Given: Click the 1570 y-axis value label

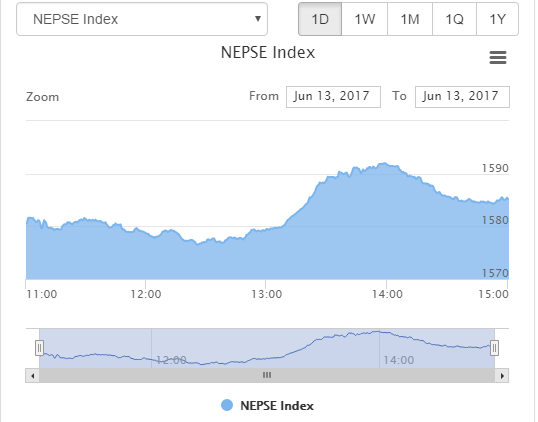Looking at the screenshot, I should pyautogui.click(x=495, y=273).
